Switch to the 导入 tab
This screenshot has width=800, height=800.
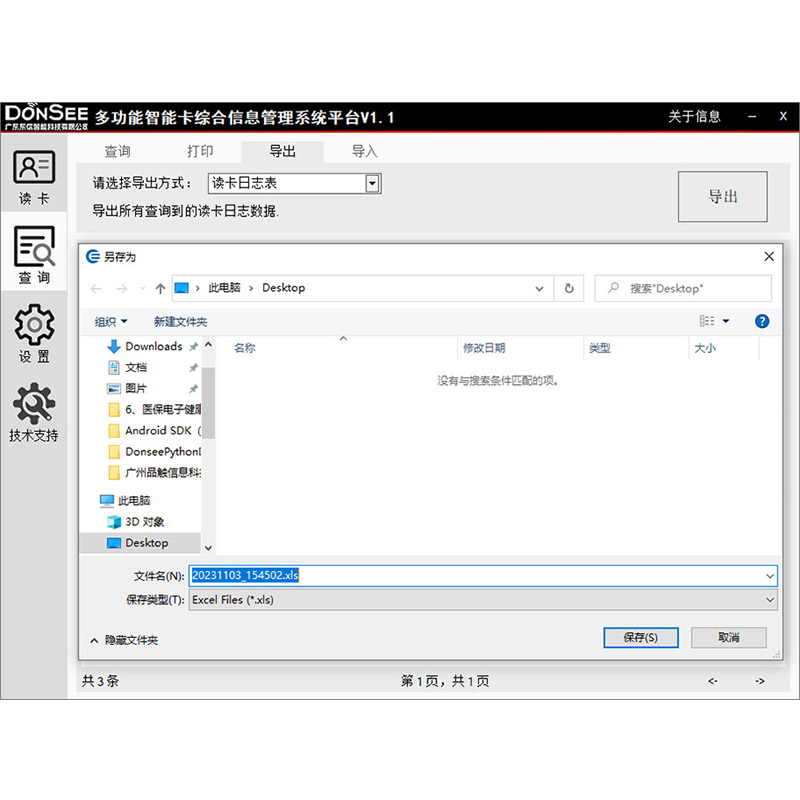(x=364, y=152)
